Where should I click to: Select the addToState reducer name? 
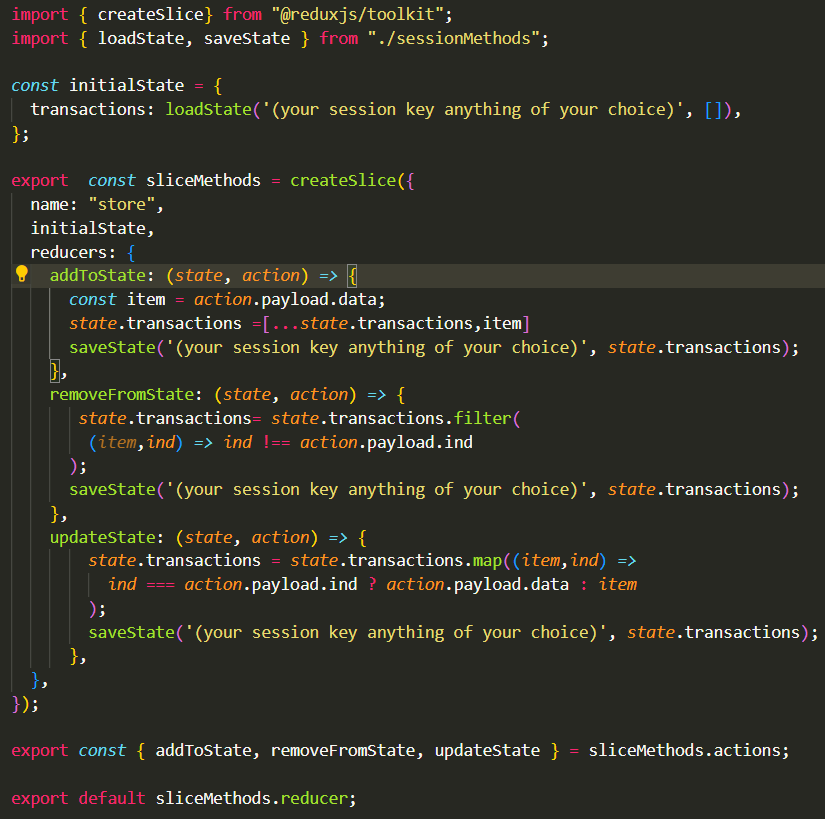(97, 275)
